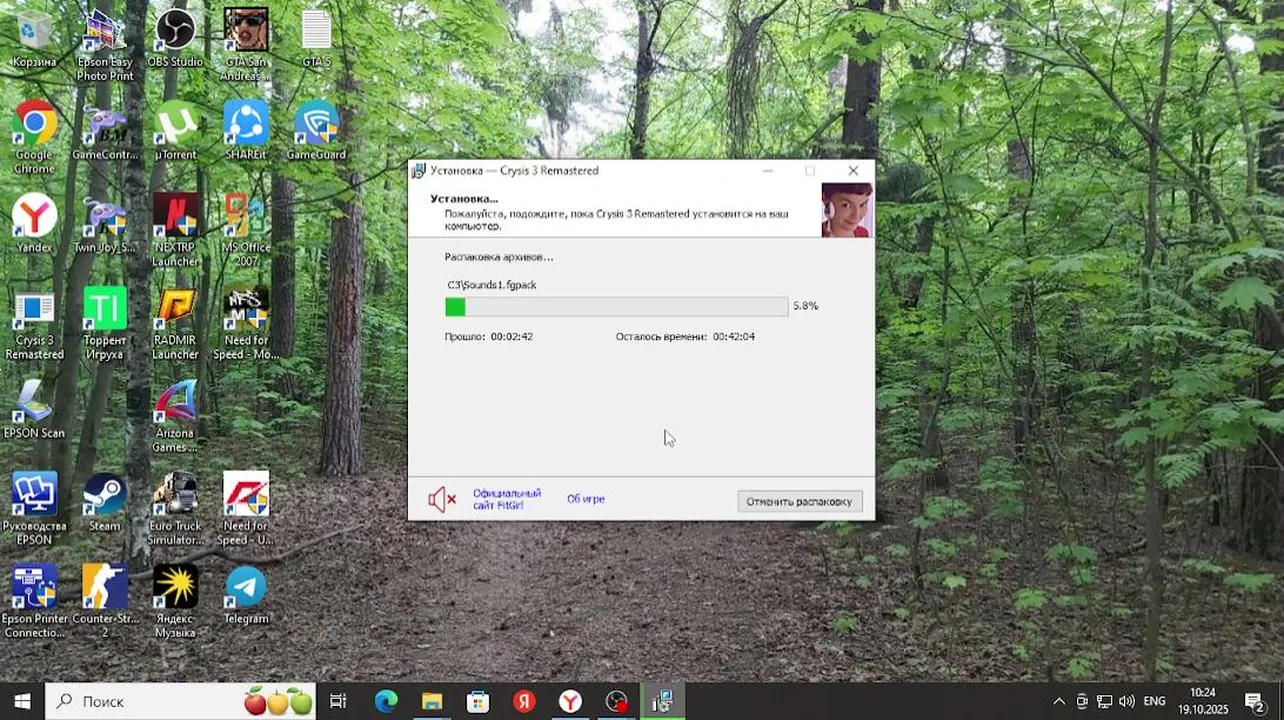Open the Windows Start menu
The image size is (1284, 720).
click(22, 702)
